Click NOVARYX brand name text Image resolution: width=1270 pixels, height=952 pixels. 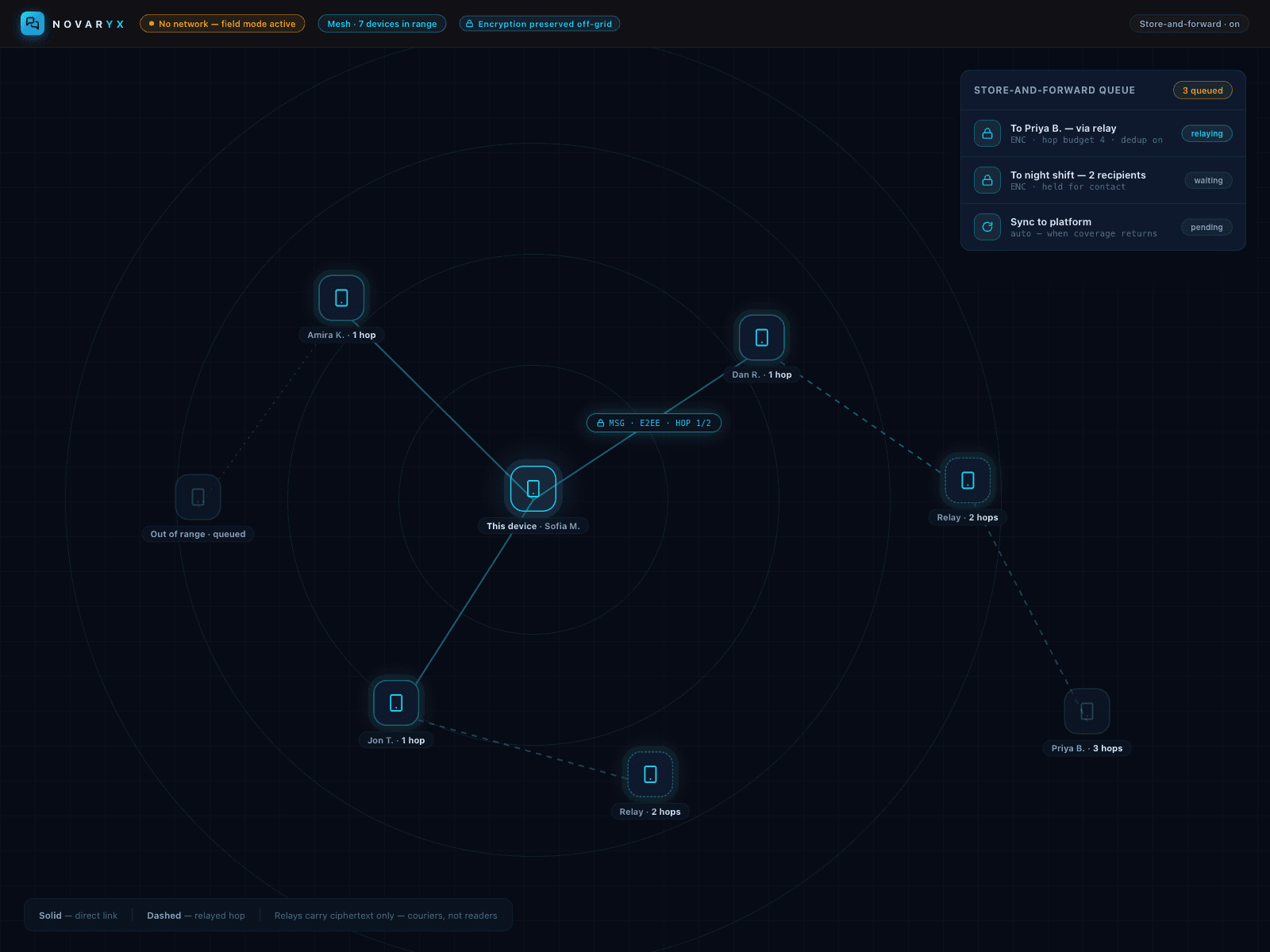click(x=88, y=24)
